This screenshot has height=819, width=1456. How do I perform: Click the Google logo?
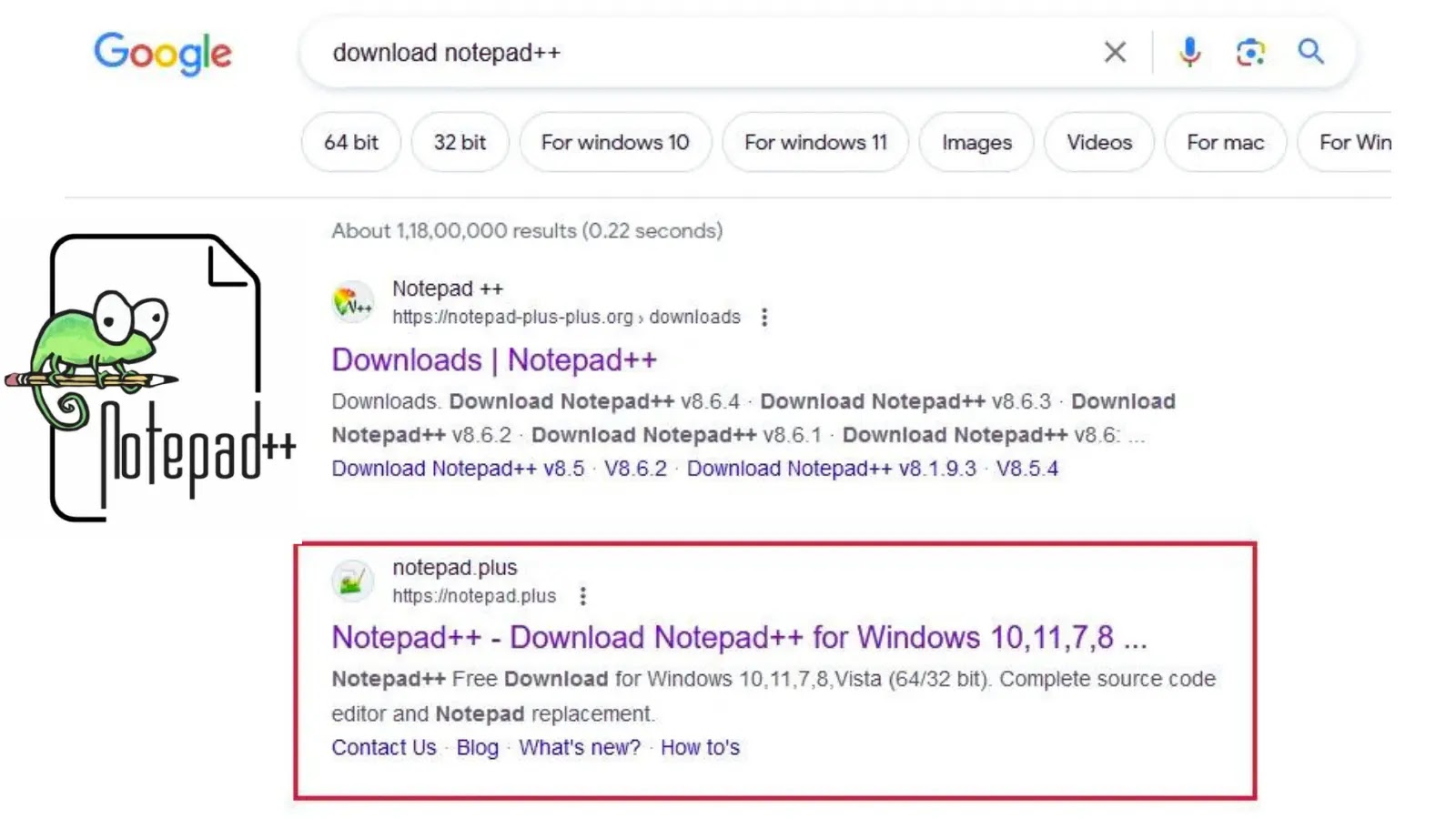163,53
